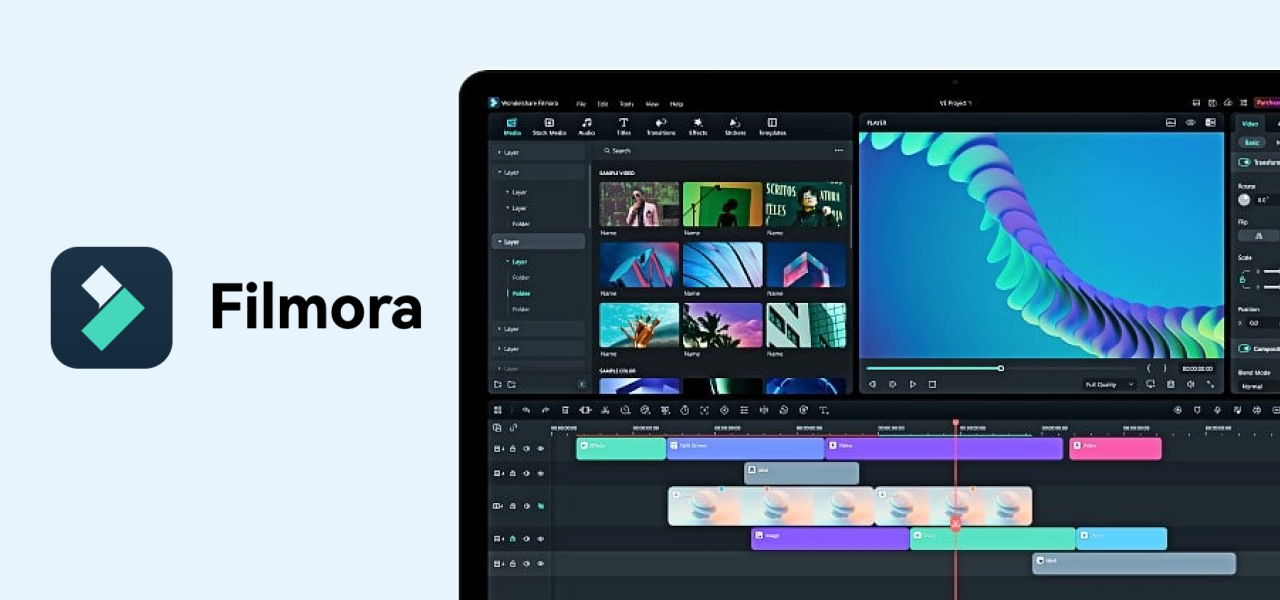
Task: Click the microphone voiceover icon above timeline
Action: pos(1217,410)
